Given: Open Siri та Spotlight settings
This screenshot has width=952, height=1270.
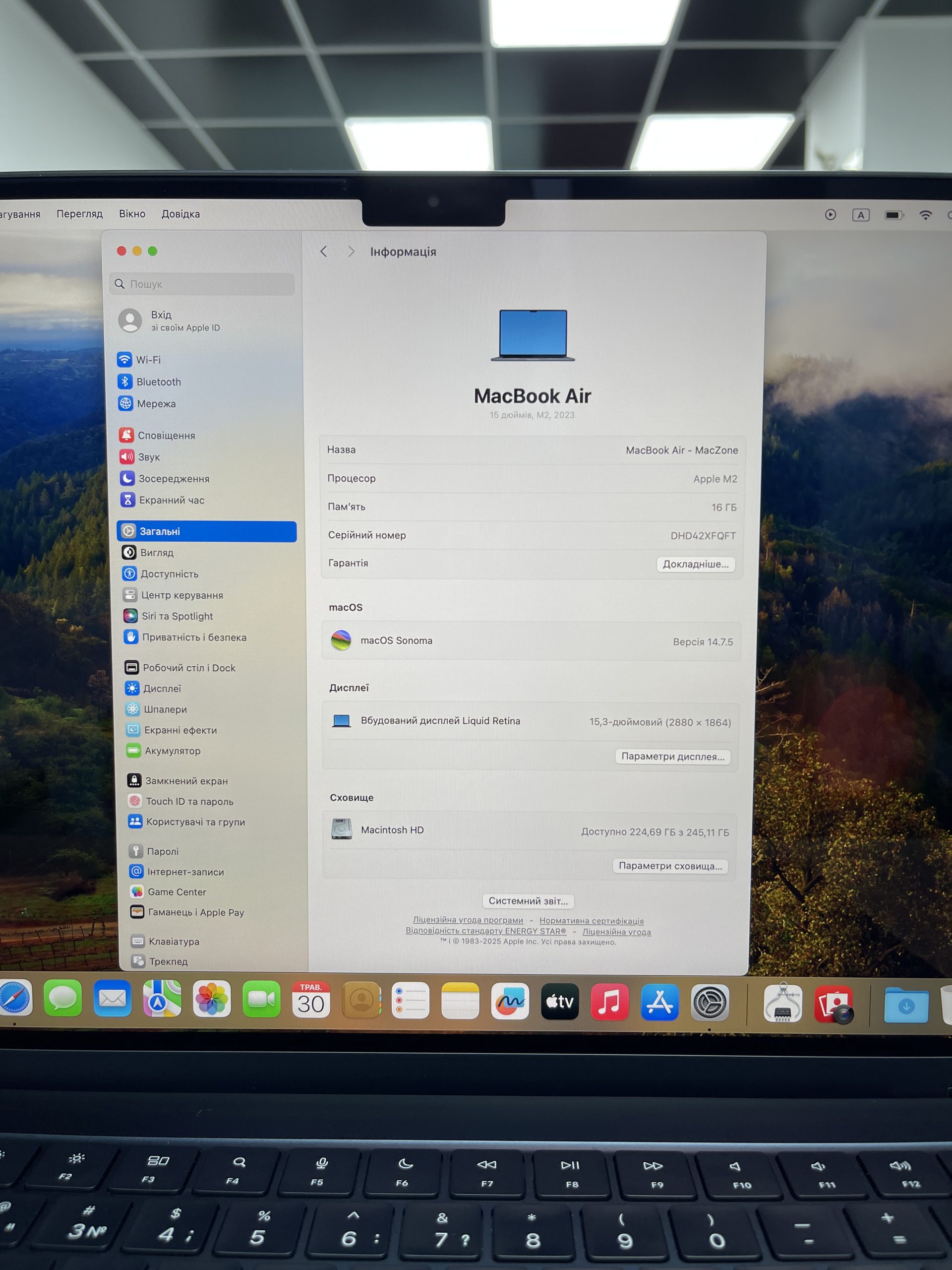Looking at the screenshot, I should click(169, 616).
